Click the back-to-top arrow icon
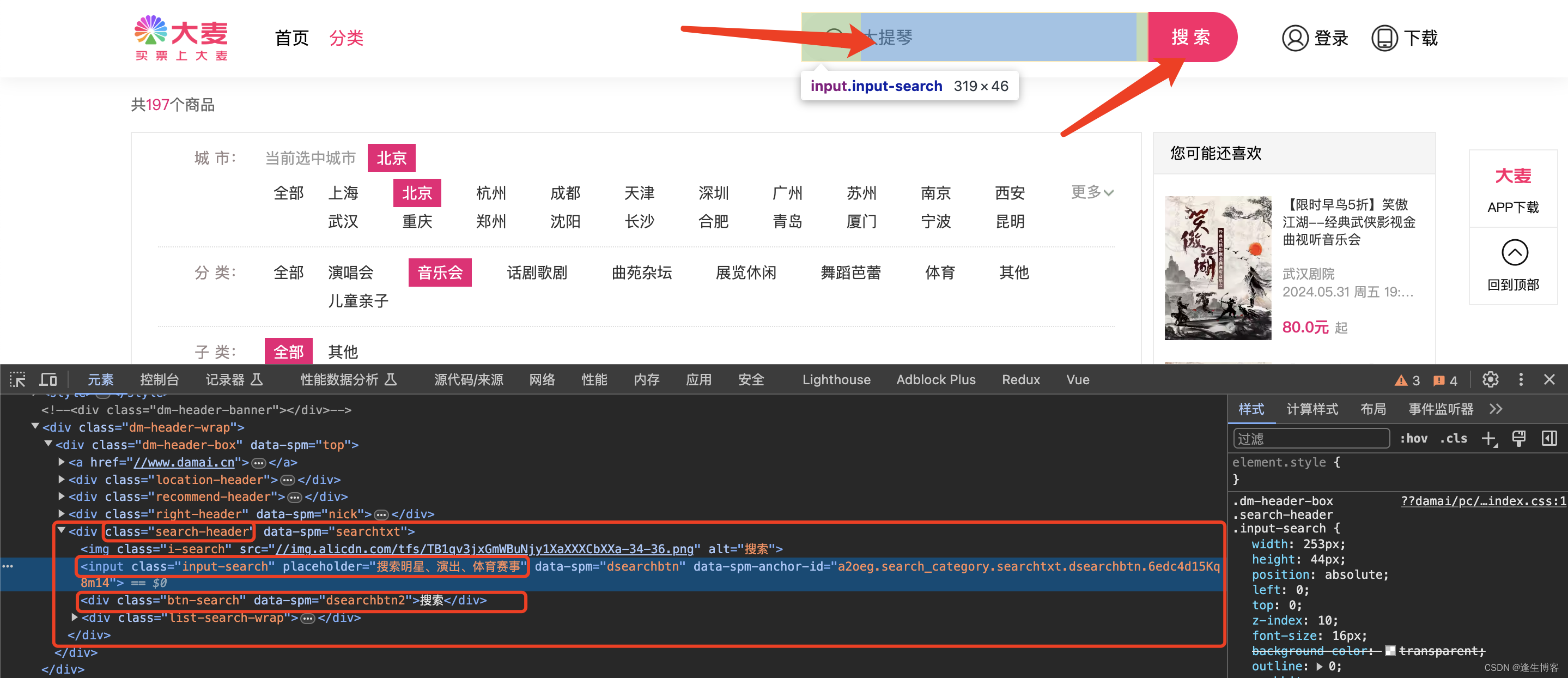Image resolution: width=1568 pixels, height=678 pixels. point(1514,252)
